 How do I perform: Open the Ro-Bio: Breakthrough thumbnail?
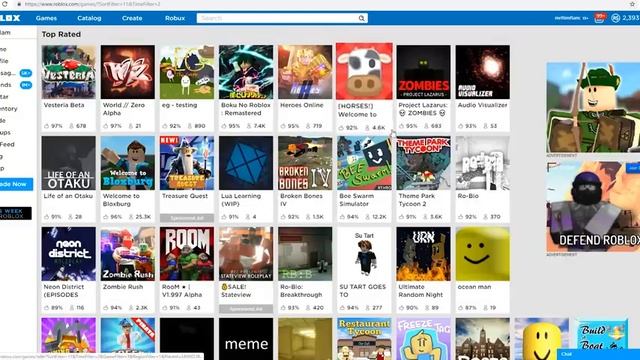pos(305,254)
